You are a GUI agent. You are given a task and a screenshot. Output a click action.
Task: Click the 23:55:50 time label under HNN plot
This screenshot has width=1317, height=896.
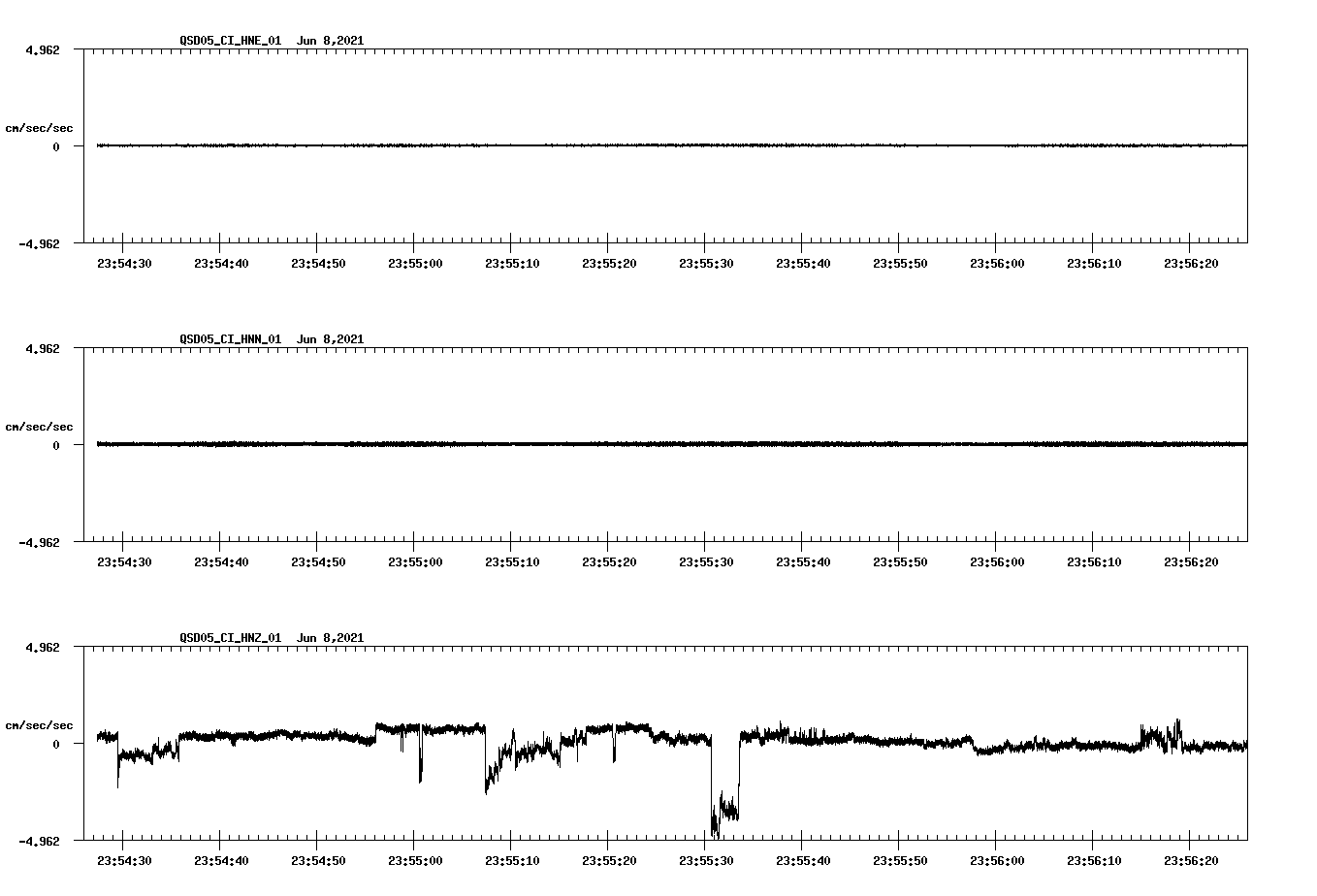(x=900, y=561)
